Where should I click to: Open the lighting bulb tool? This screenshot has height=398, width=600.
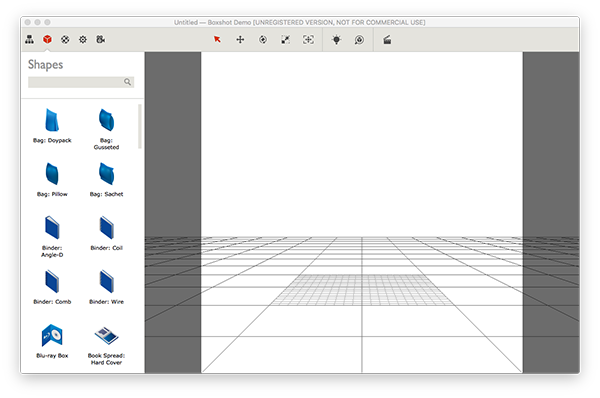pos(336,39)
